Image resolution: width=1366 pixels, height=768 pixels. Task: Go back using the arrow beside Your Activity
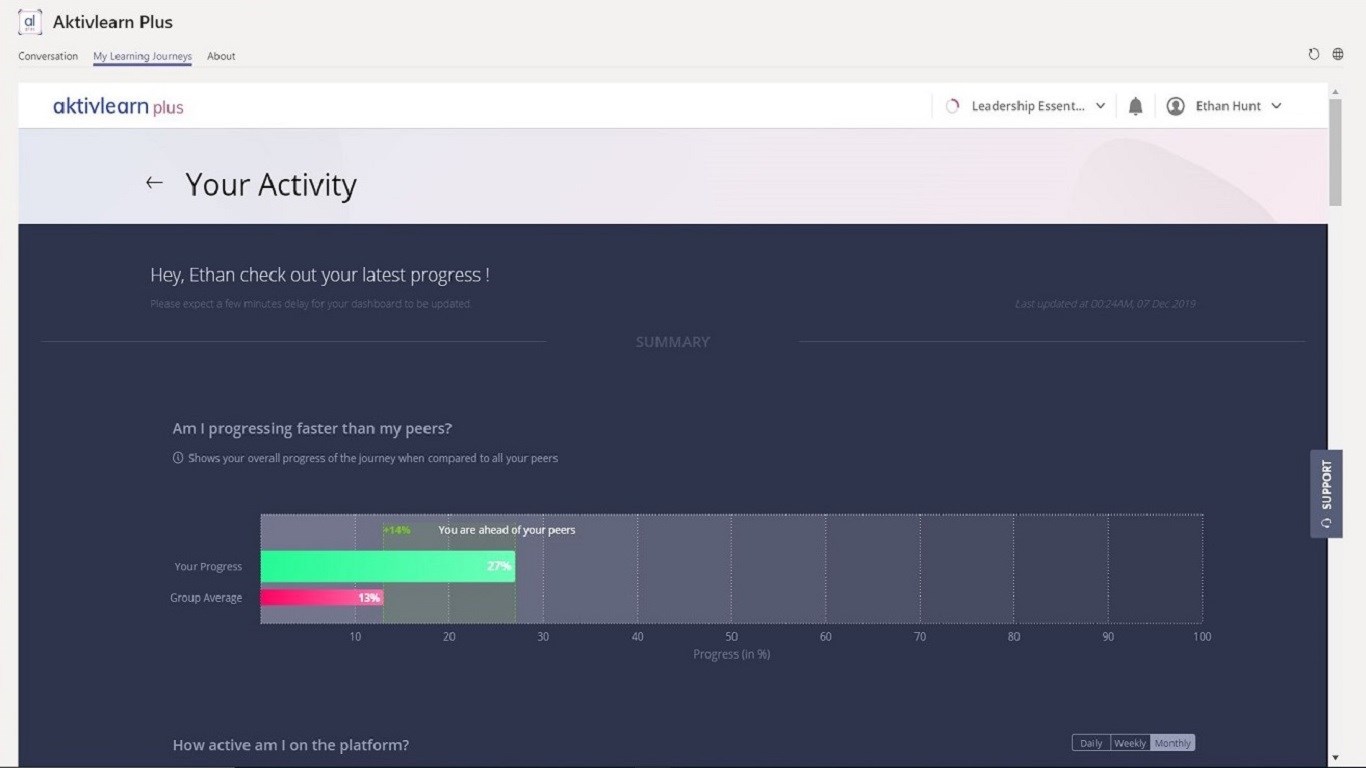(x=154, y=182)
